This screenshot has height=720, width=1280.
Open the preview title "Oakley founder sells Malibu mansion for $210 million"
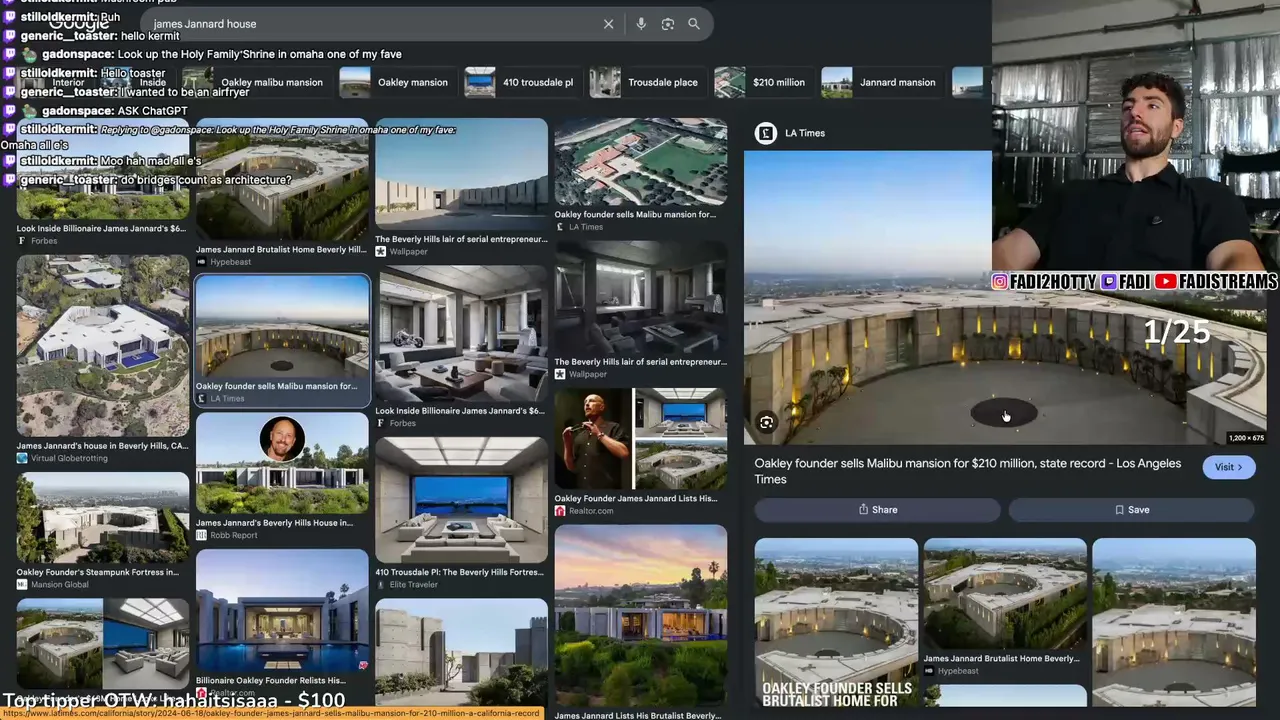pos(967,471)
